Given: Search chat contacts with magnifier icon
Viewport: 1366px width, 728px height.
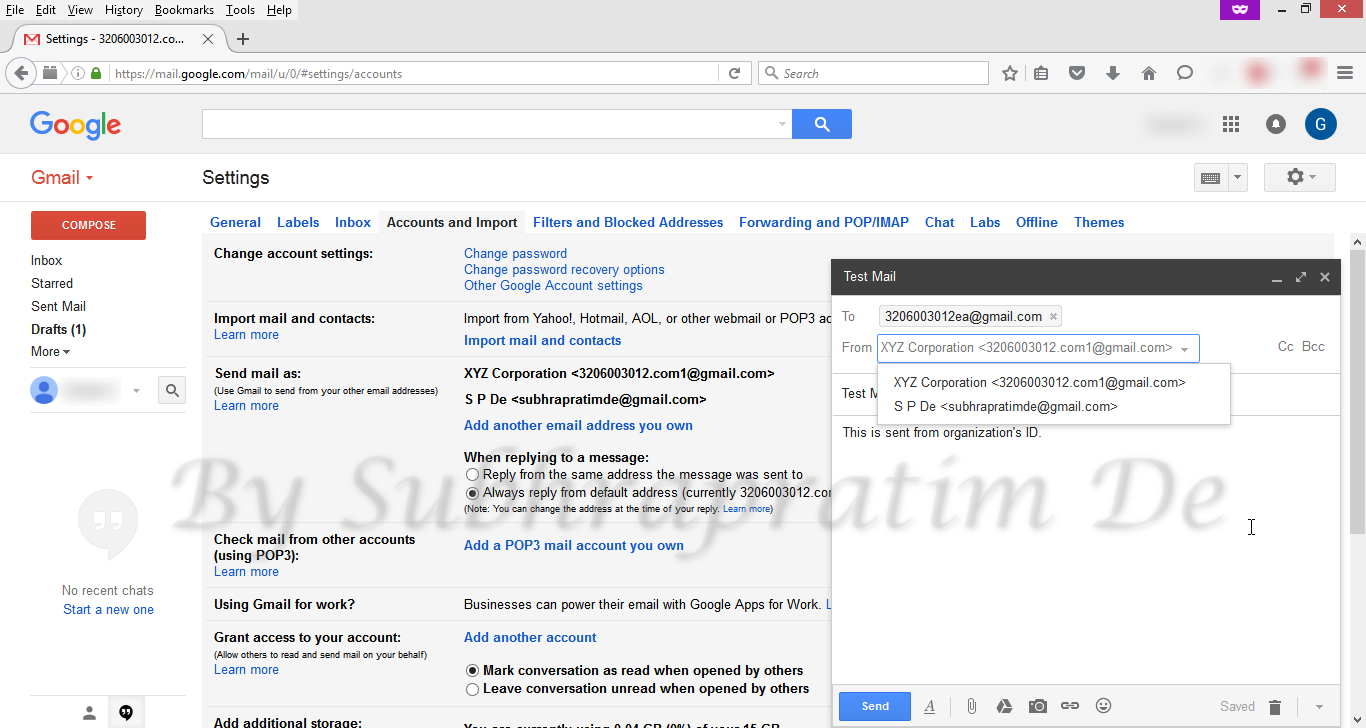Looking at the screenshot, I should tap(172, 391).
